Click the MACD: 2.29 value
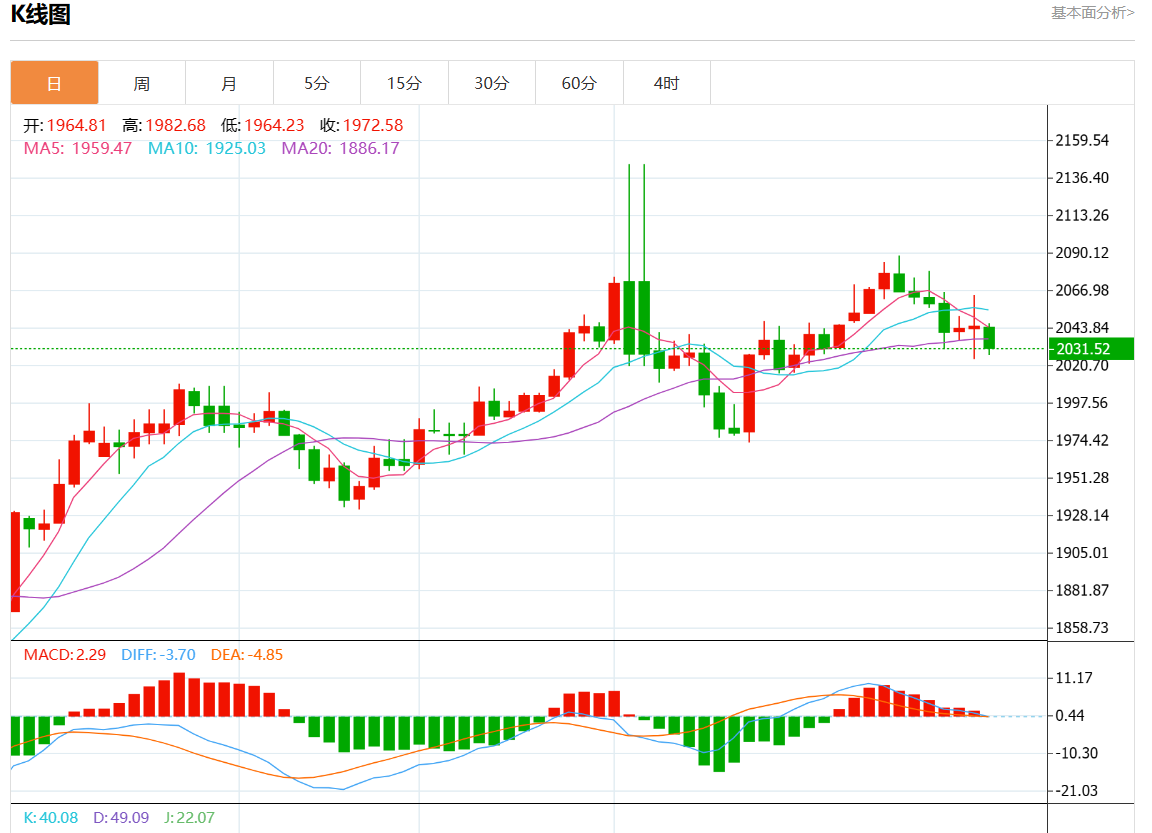Screen dimensions: 1152x833 tap(65, 654)
